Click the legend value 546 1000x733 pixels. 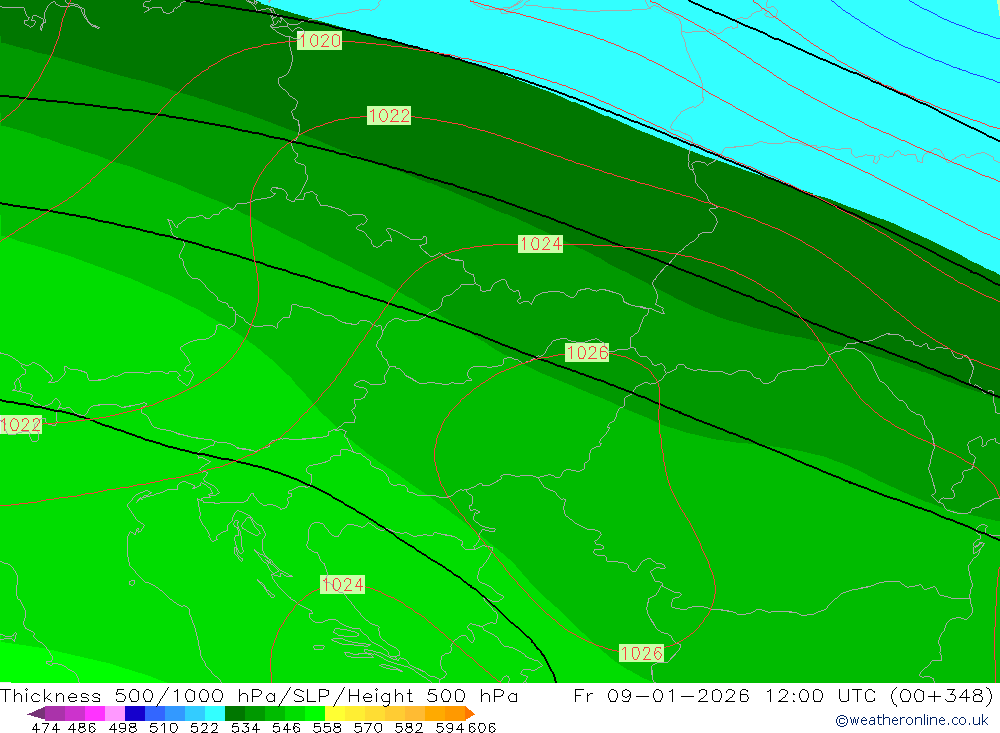coord(286,727)
